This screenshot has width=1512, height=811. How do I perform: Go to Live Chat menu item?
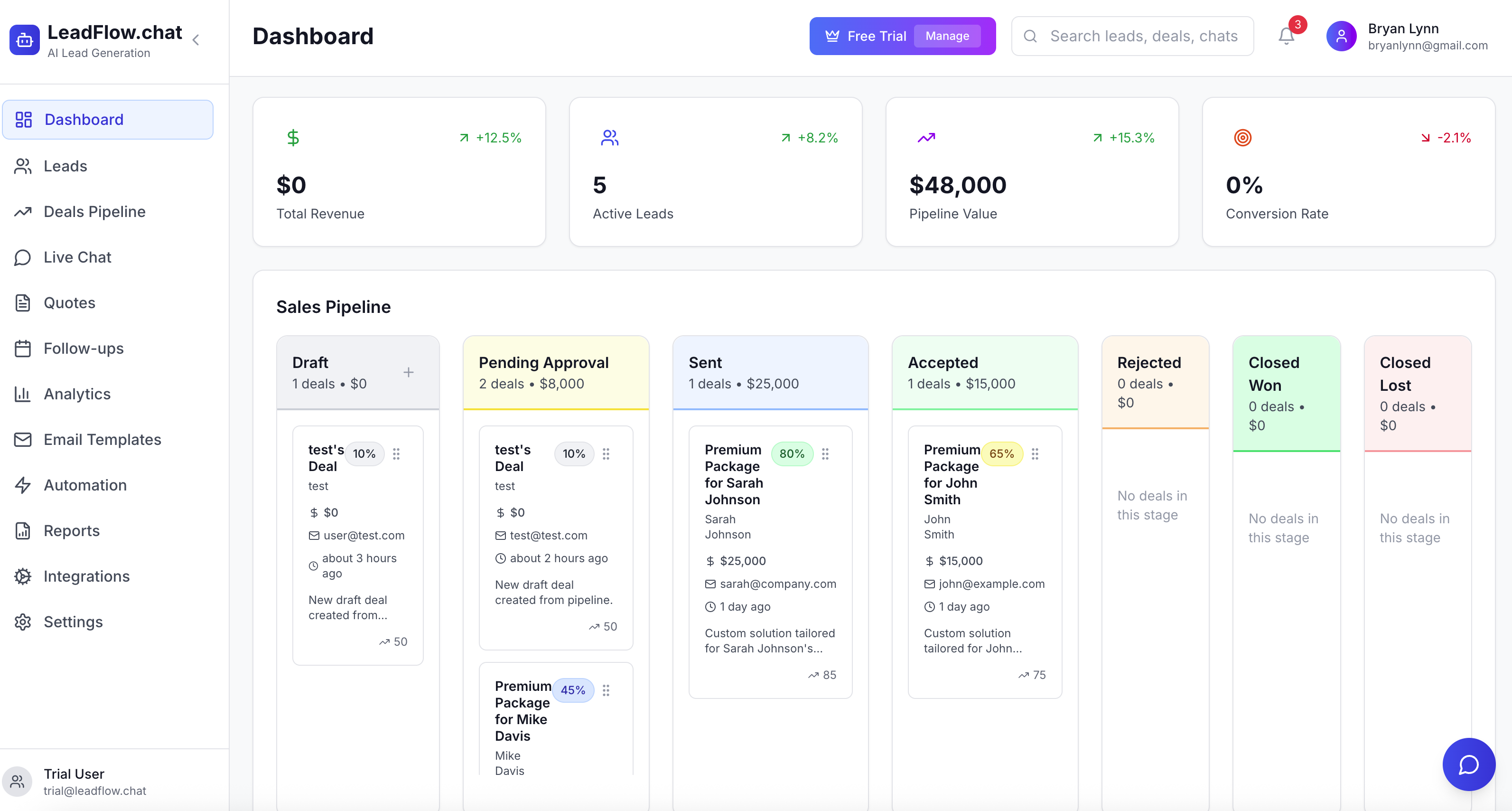77,257
